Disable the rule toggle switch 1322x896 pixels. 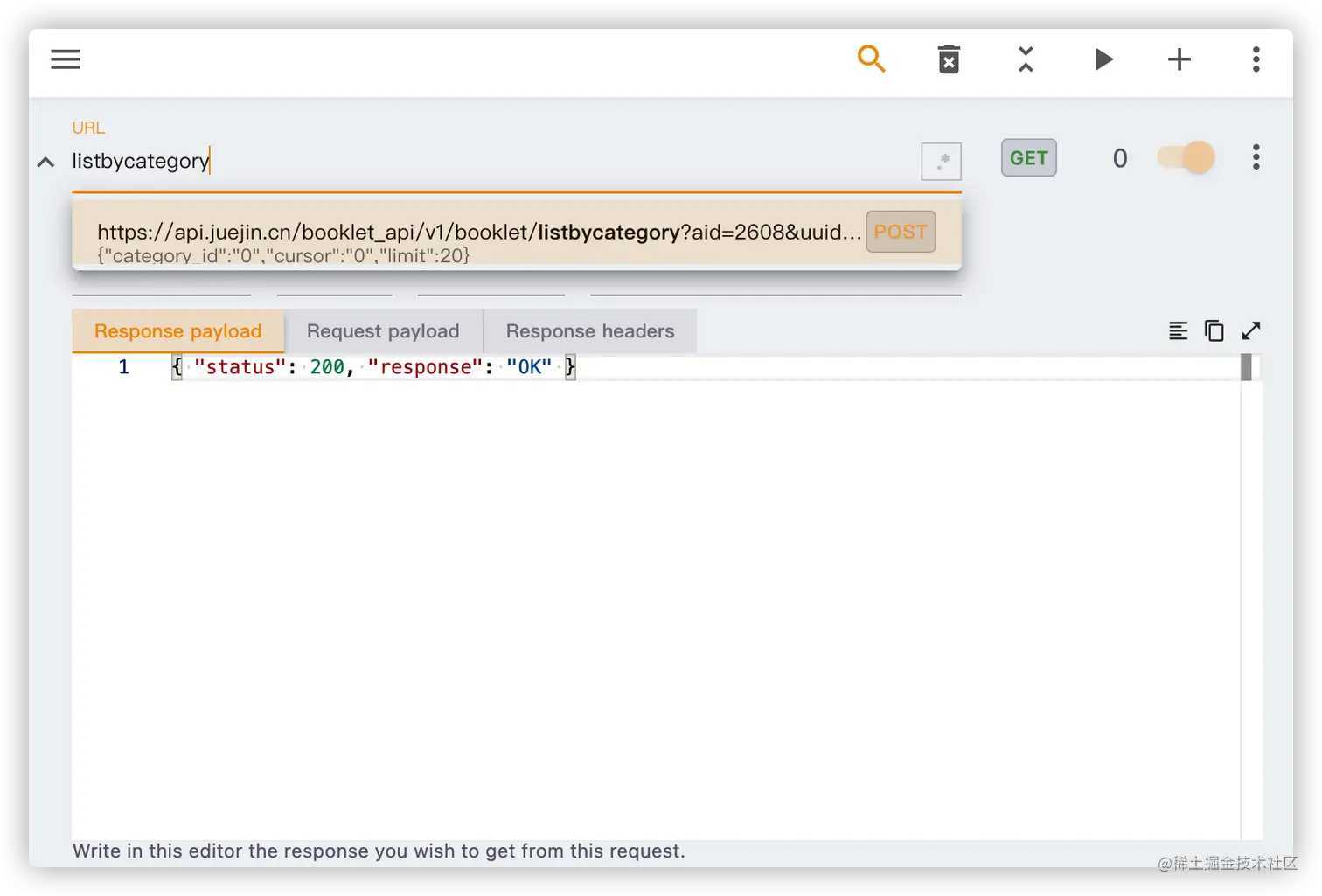pyautogui.click(x=1186, y=157)
